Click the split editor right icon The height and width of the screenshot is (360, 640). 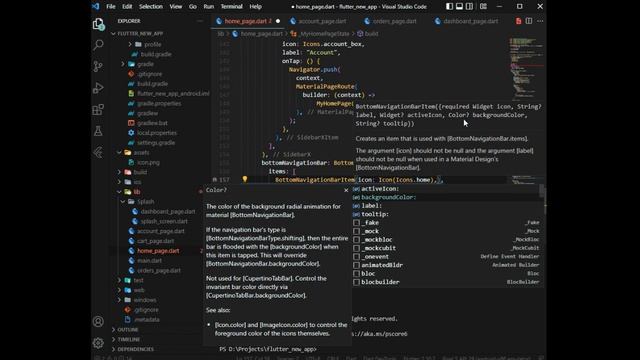[x=529, y=21]
